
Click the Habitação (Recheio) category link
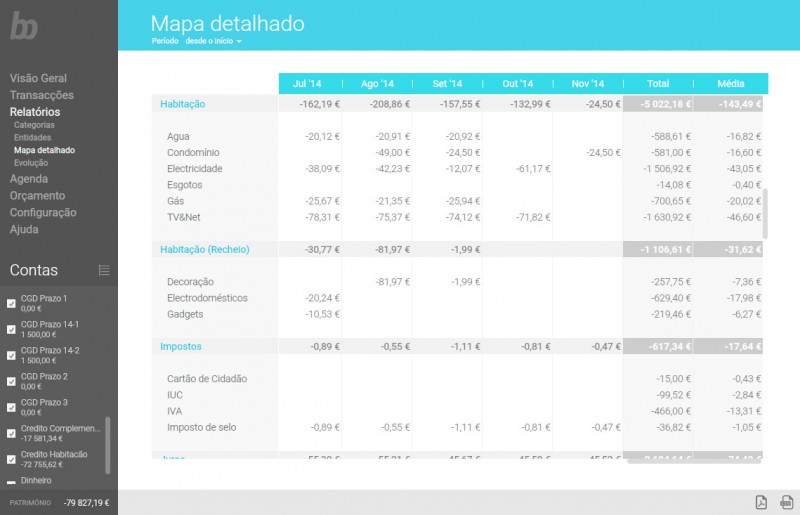tap(204, 249)
